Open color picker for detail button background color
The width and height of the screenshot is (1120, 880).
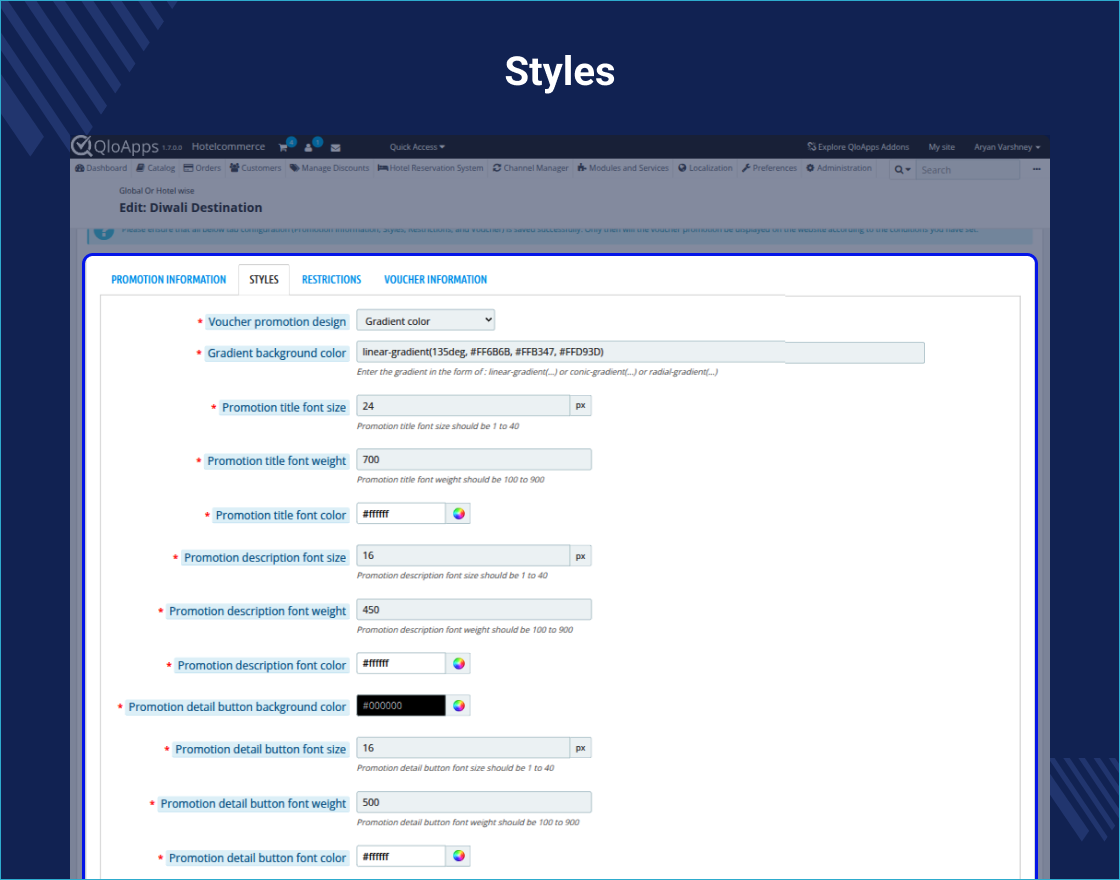click(459, 706)
